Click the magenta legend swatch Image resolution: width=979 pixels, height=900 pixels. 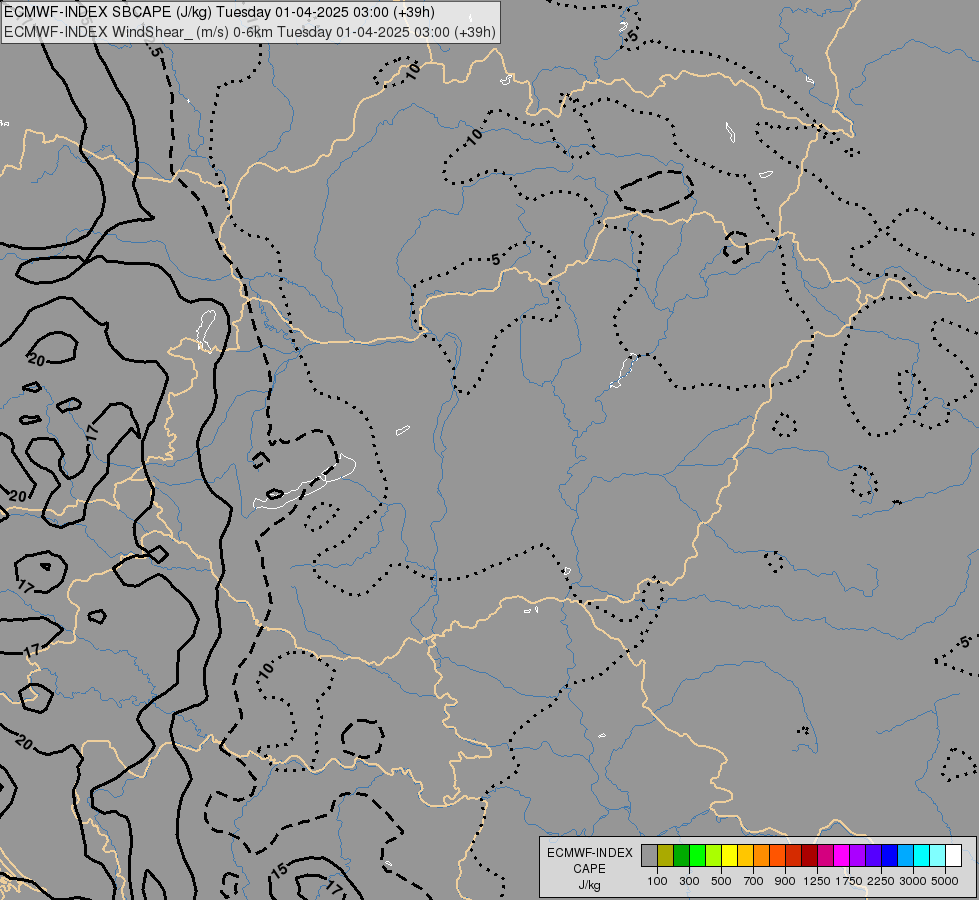coord(841,855)
